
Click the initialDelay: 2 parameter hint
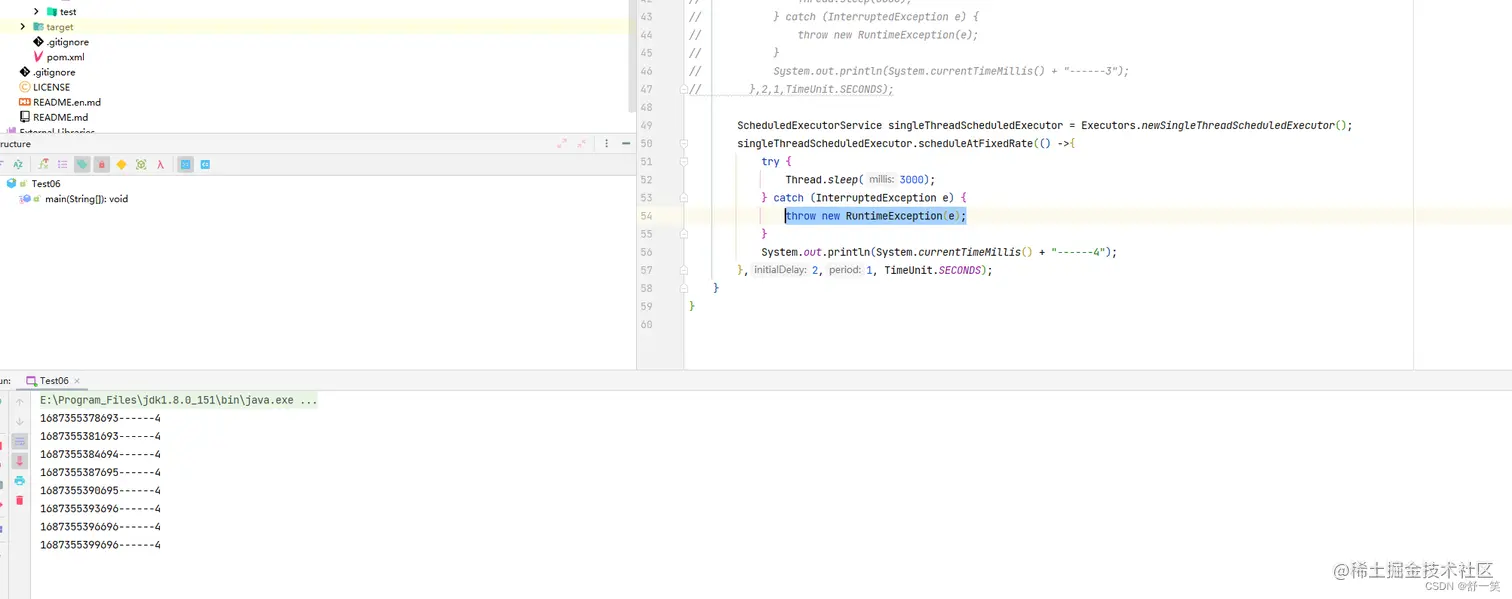(x=787, y=270)
